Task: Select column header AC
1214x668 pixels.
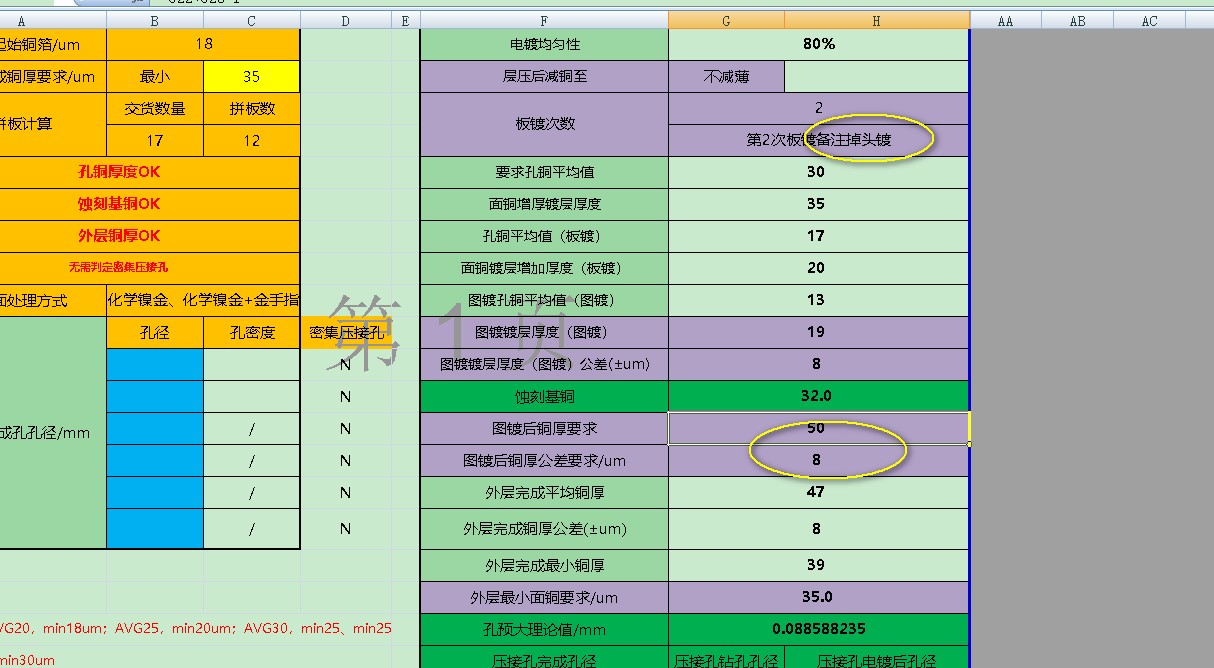Action: click(1149, 21)
